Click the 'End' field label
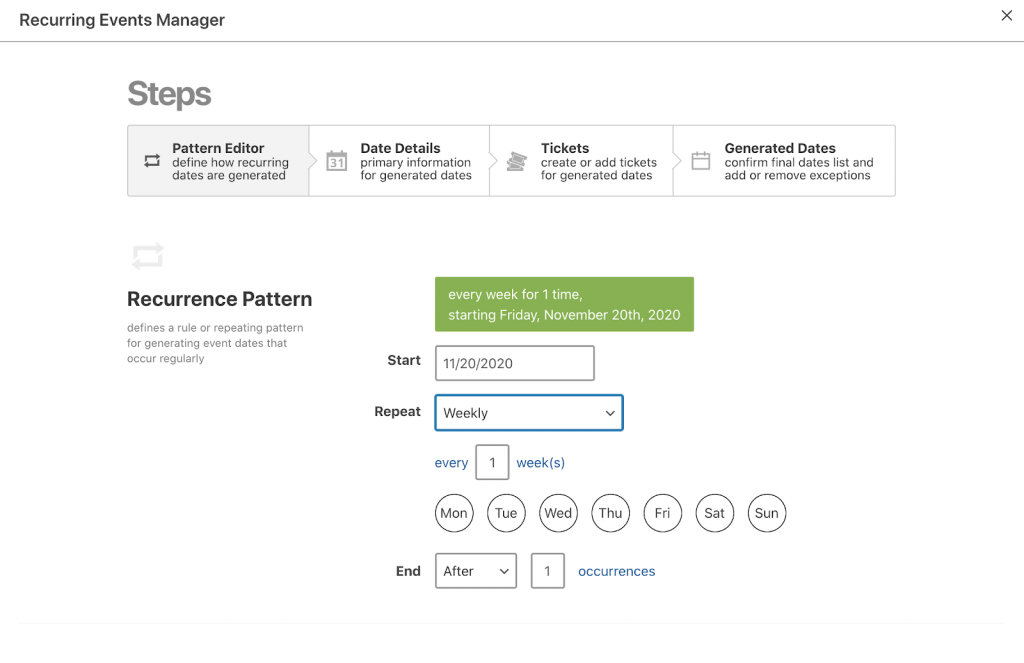1024x663 pixels. click(x=408, y=572)
